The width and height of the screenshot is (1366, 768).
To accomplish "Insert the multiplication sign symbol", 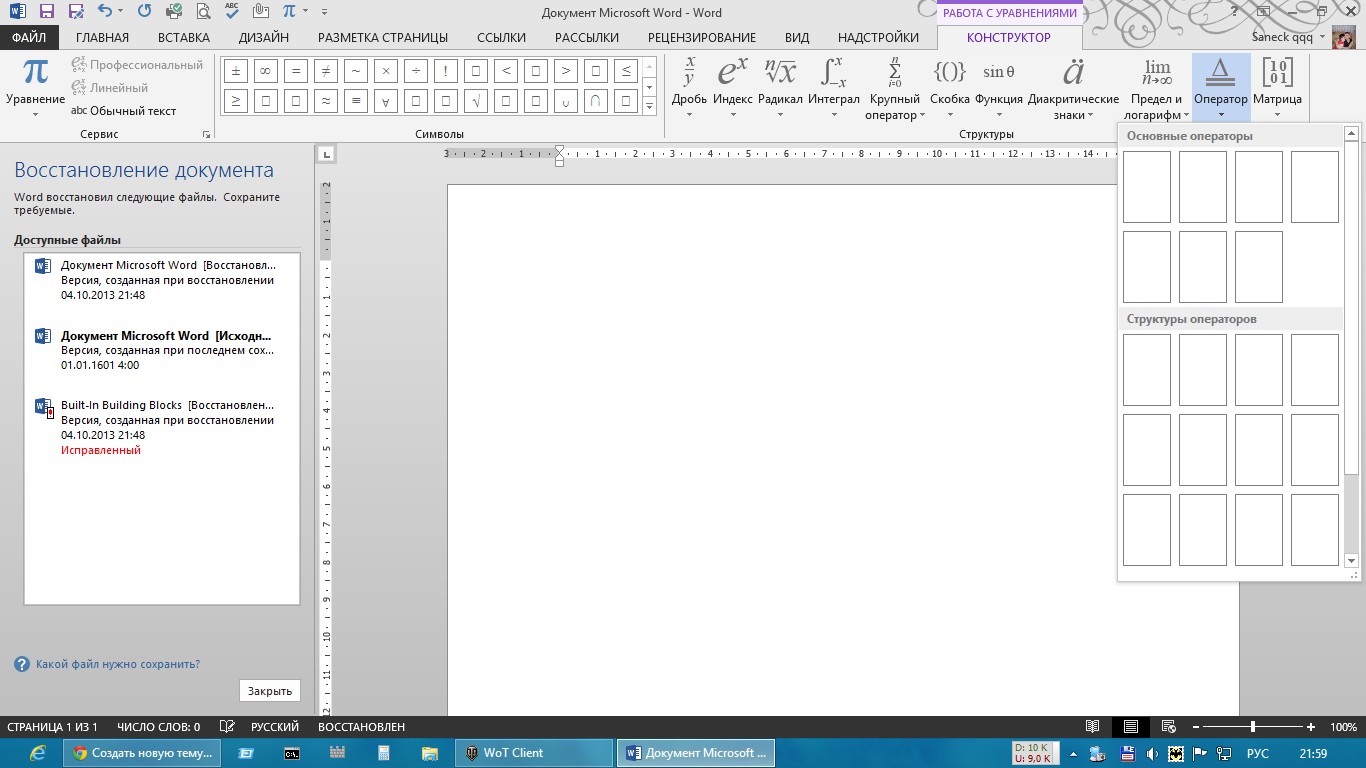I will (x=385, y=71).
